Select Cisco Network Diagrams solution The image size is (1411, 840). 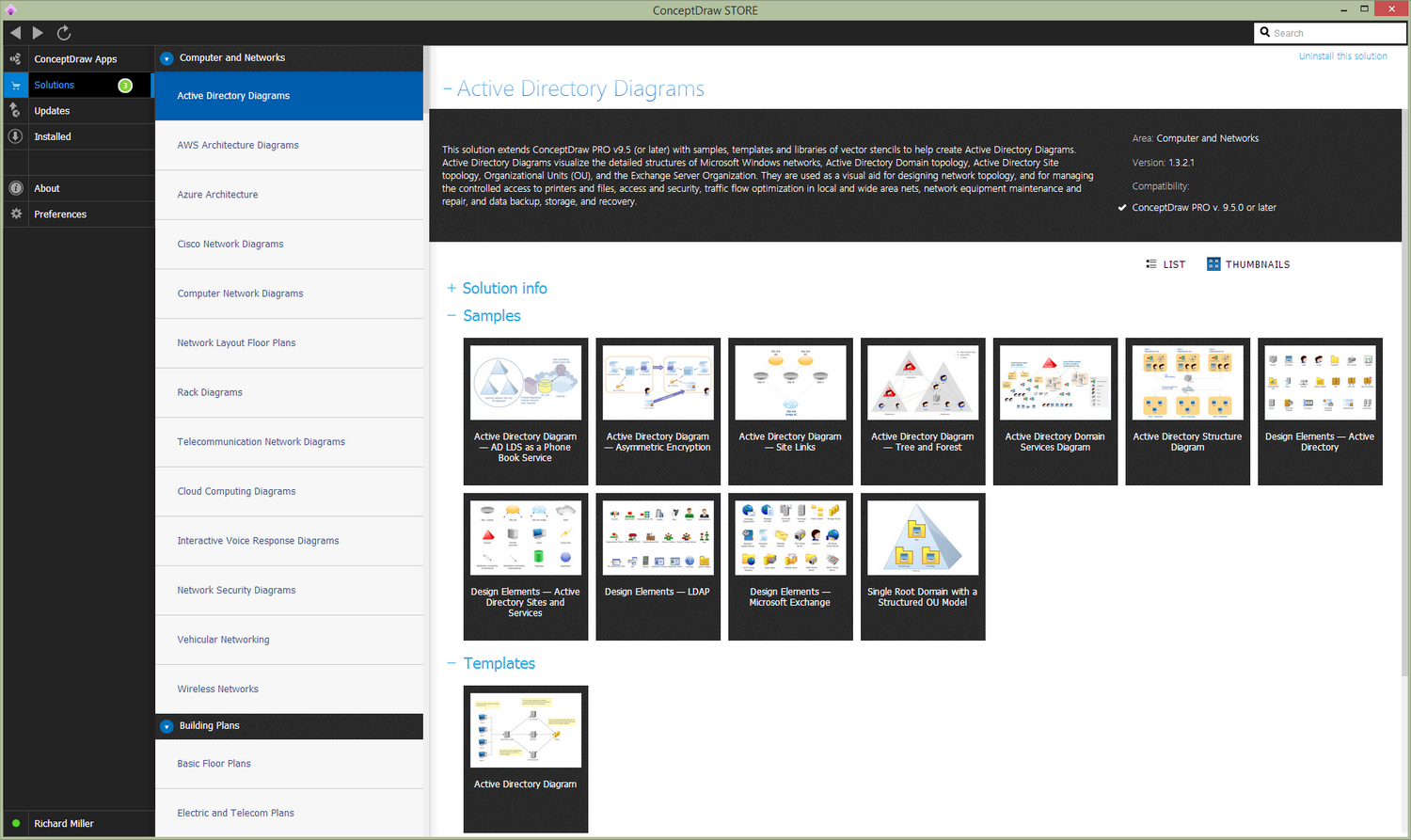tap(289, 244)
